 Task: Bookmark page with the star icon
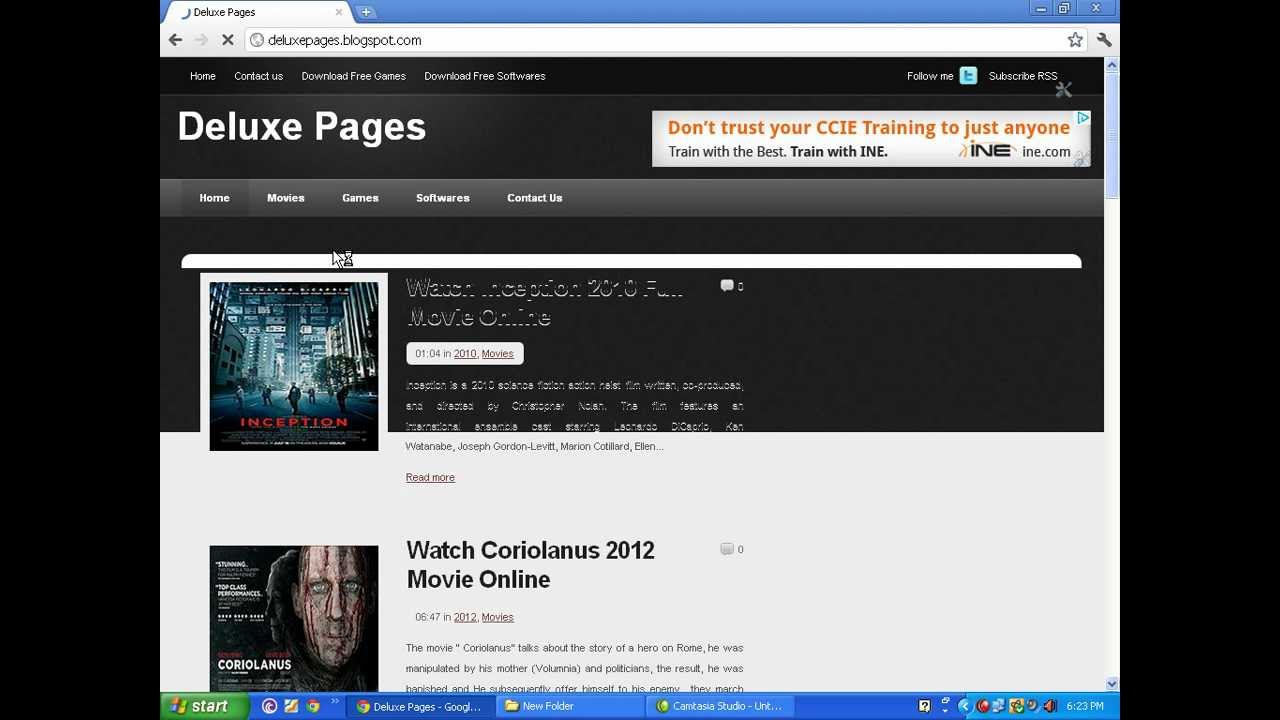(1075, 40)
